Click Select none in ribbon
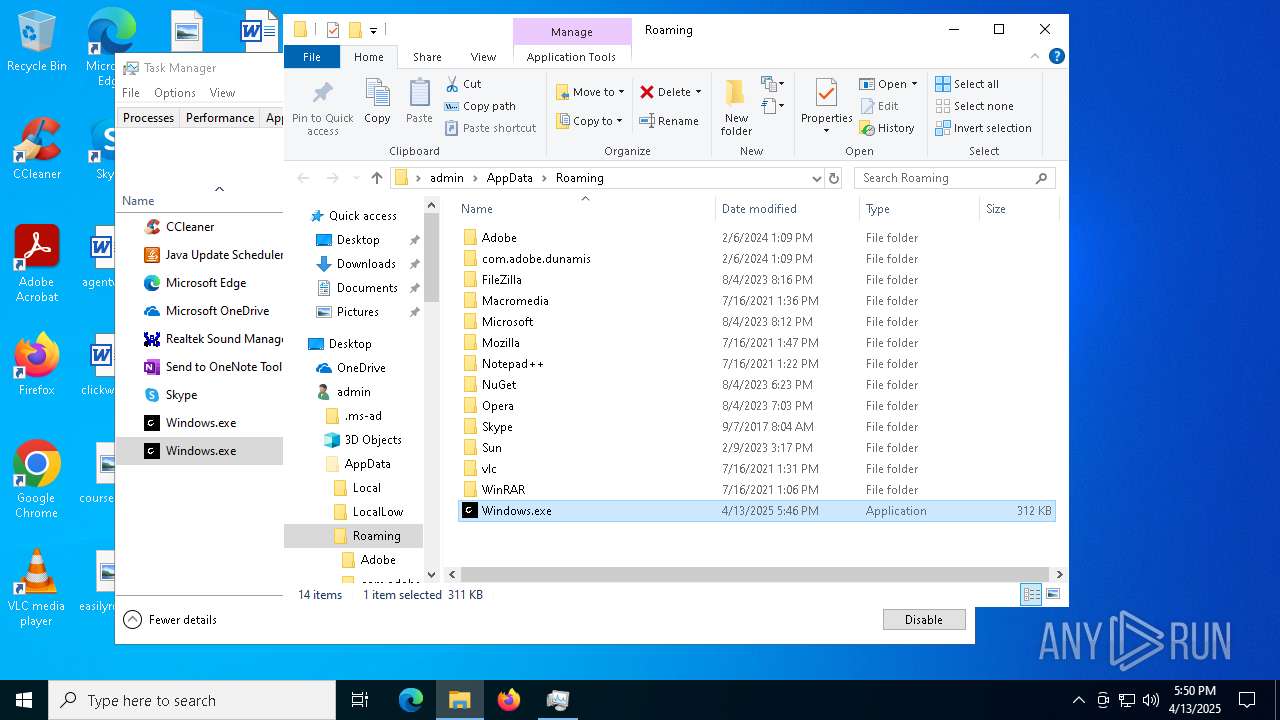The width and height of the screenshot is (1280, 720). pos(974,106)
